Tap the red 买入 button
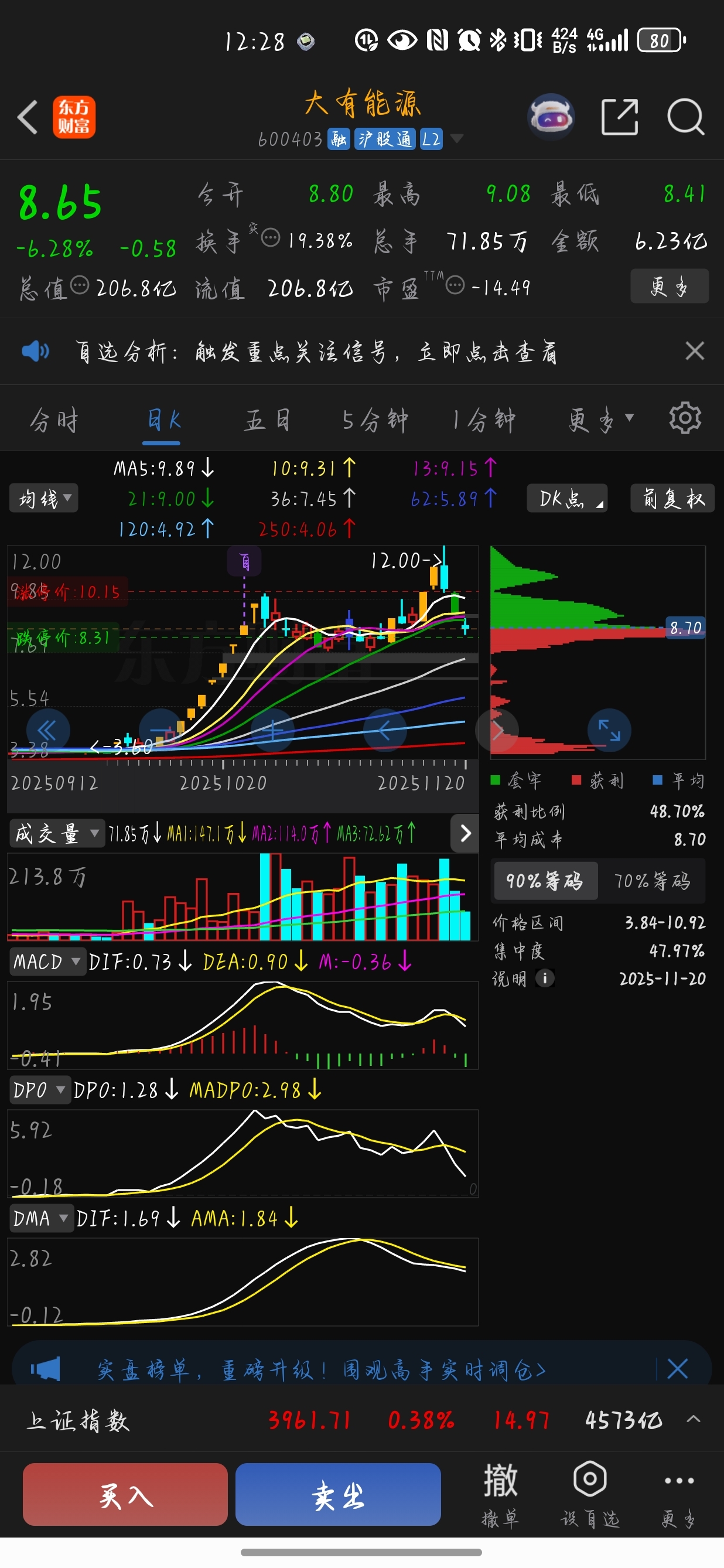Image resolution: width=724 pixels, height=1568 pixels. pyautogui.click(x=125, y=1494)
